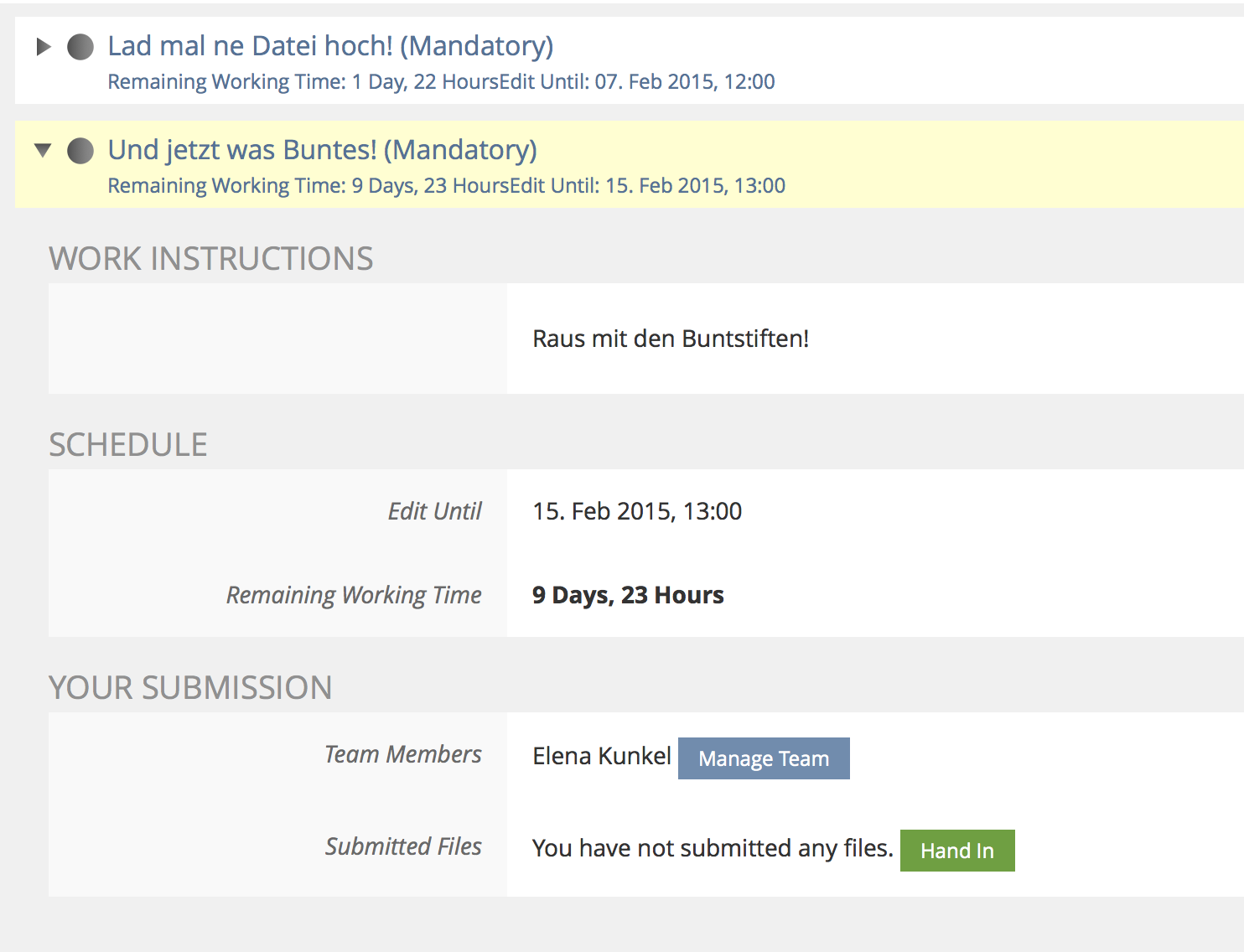Click the '15. Feb 2015, 13:00' schedule value
Screen dimensions: 1244x952
(x=636, y=511)
